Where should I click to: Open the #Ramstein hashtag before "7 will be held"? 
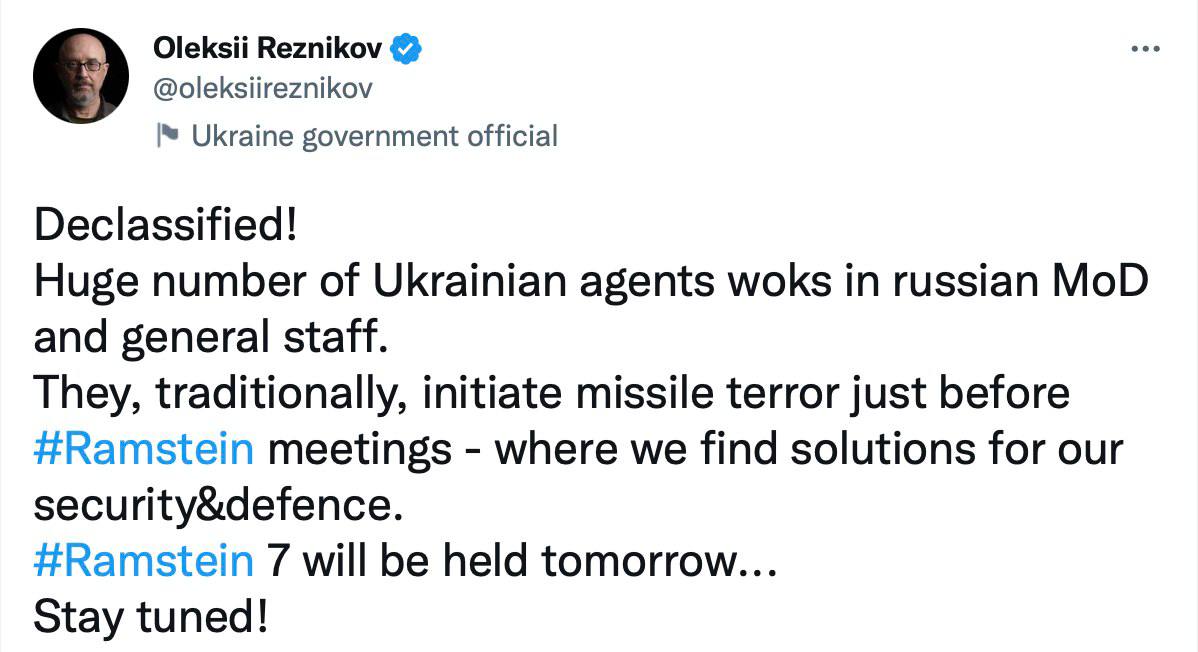pos(143,562)
